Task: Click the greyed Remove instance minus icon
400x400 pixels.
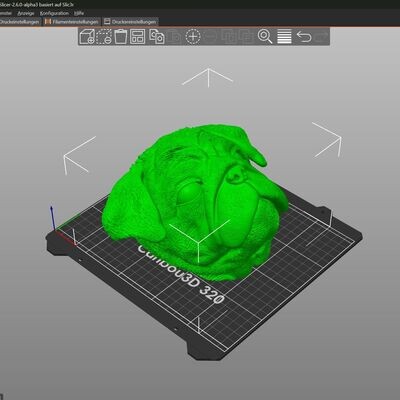Action: click(210, 36)
